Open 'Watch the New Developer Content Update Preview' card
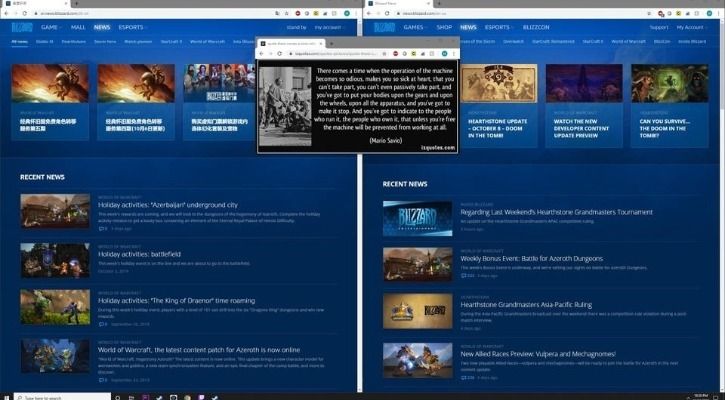The width and height of the screenshot is (725, 400). tap(584, 105)
